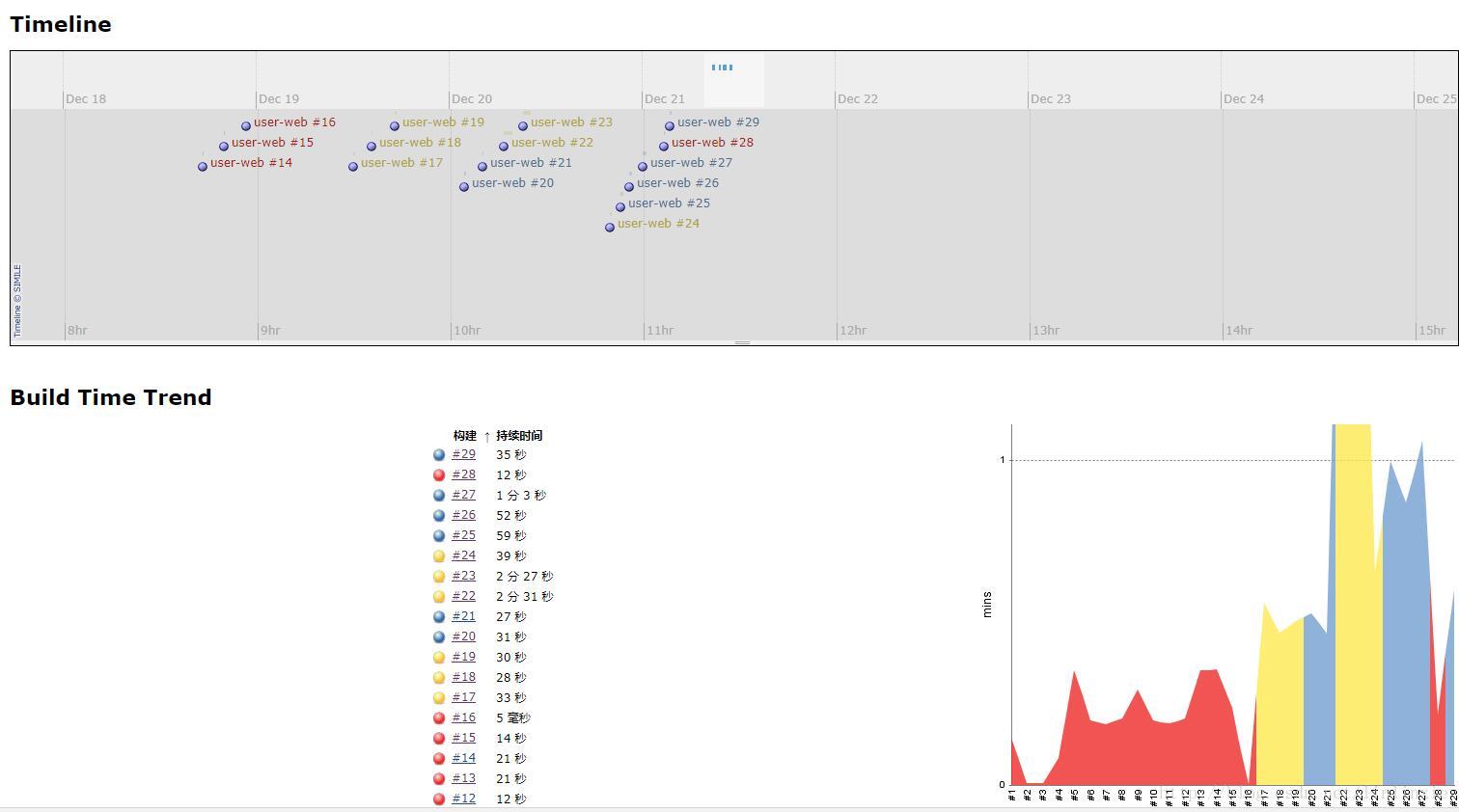Click red status ball for build #16
Viewport: 1459px width, 812px height.
pyautogui.click(x=439, y=718)
